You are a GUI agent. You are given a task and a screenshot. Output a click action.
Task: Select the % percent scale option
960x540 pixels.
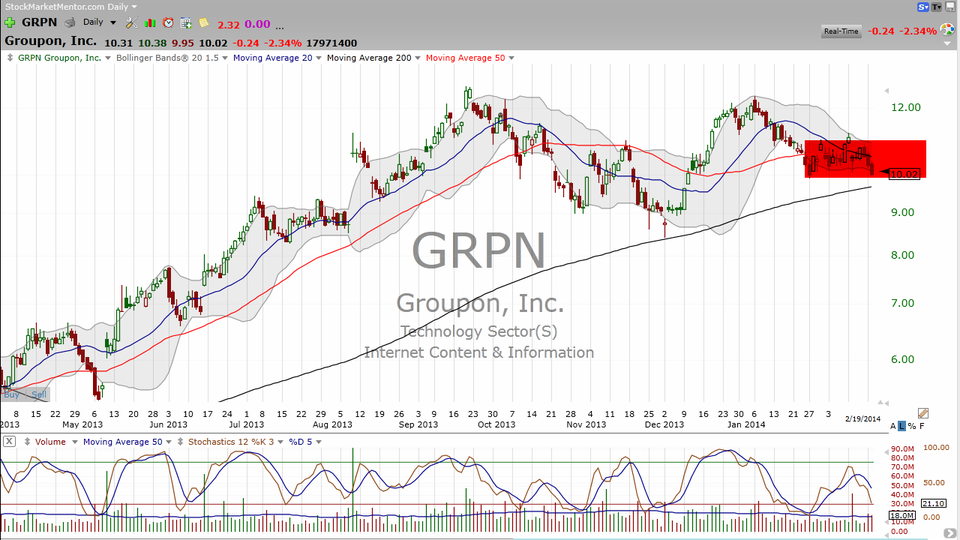(912, 426)
